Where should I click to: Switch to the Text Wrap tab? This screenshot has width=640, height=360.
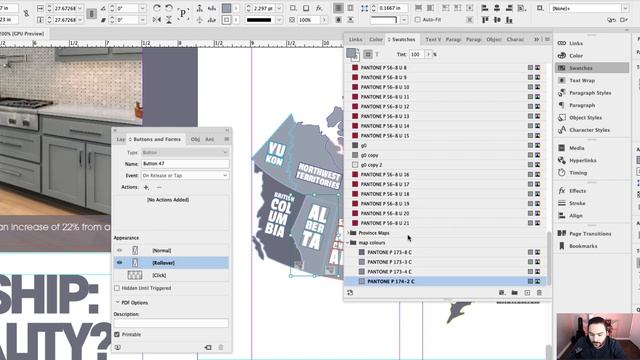coord(433,39)
